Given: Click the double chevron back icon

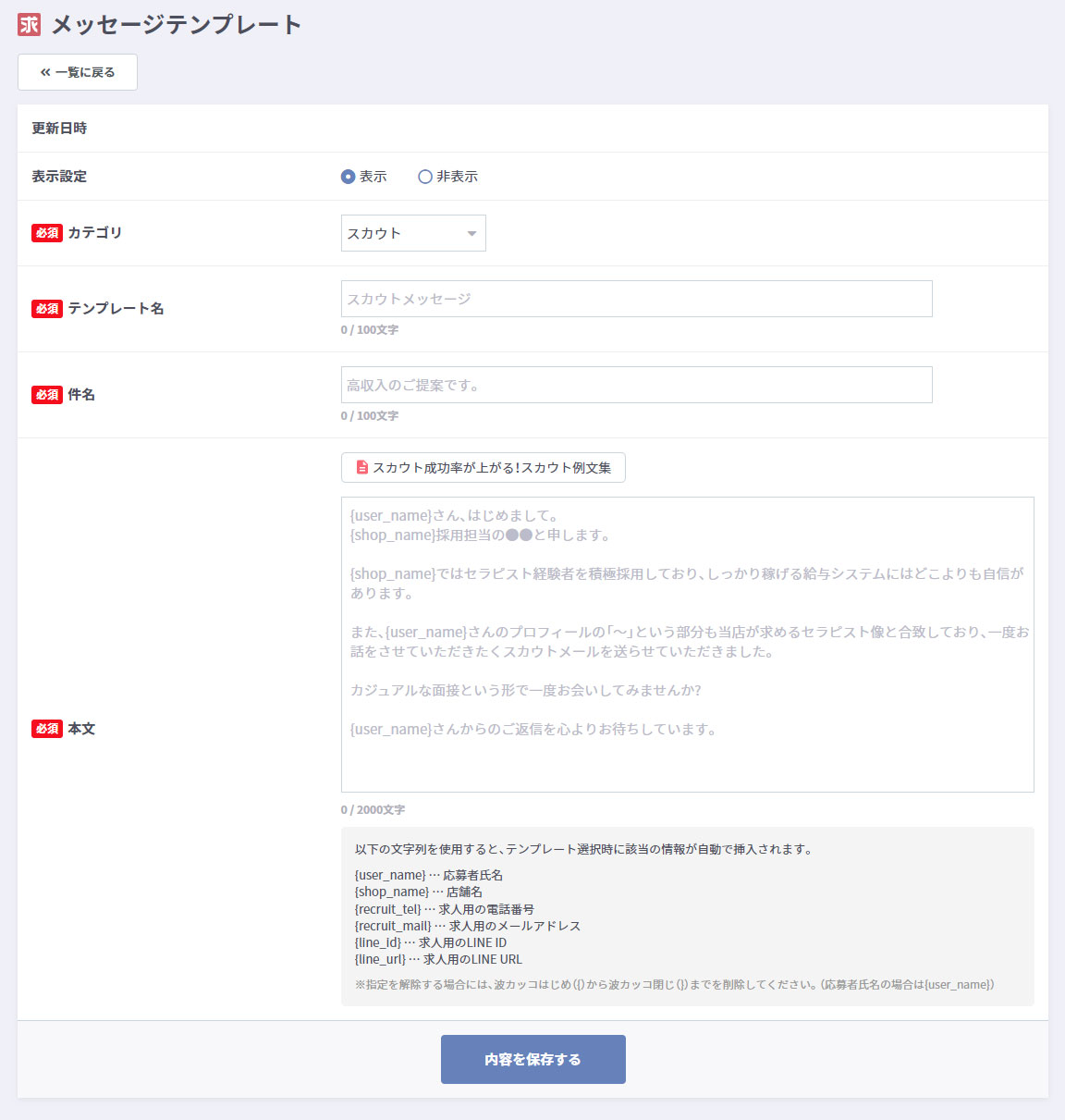Looking at the screenshot, I should 45,72.
